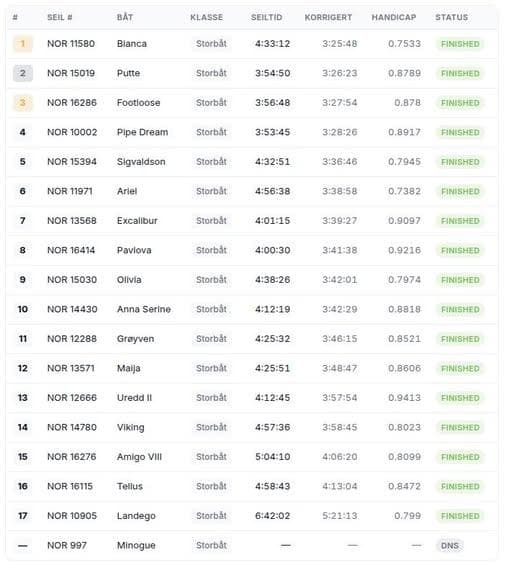
Task: Click the bronze rank 3 badge
Action: pos(23,103)
